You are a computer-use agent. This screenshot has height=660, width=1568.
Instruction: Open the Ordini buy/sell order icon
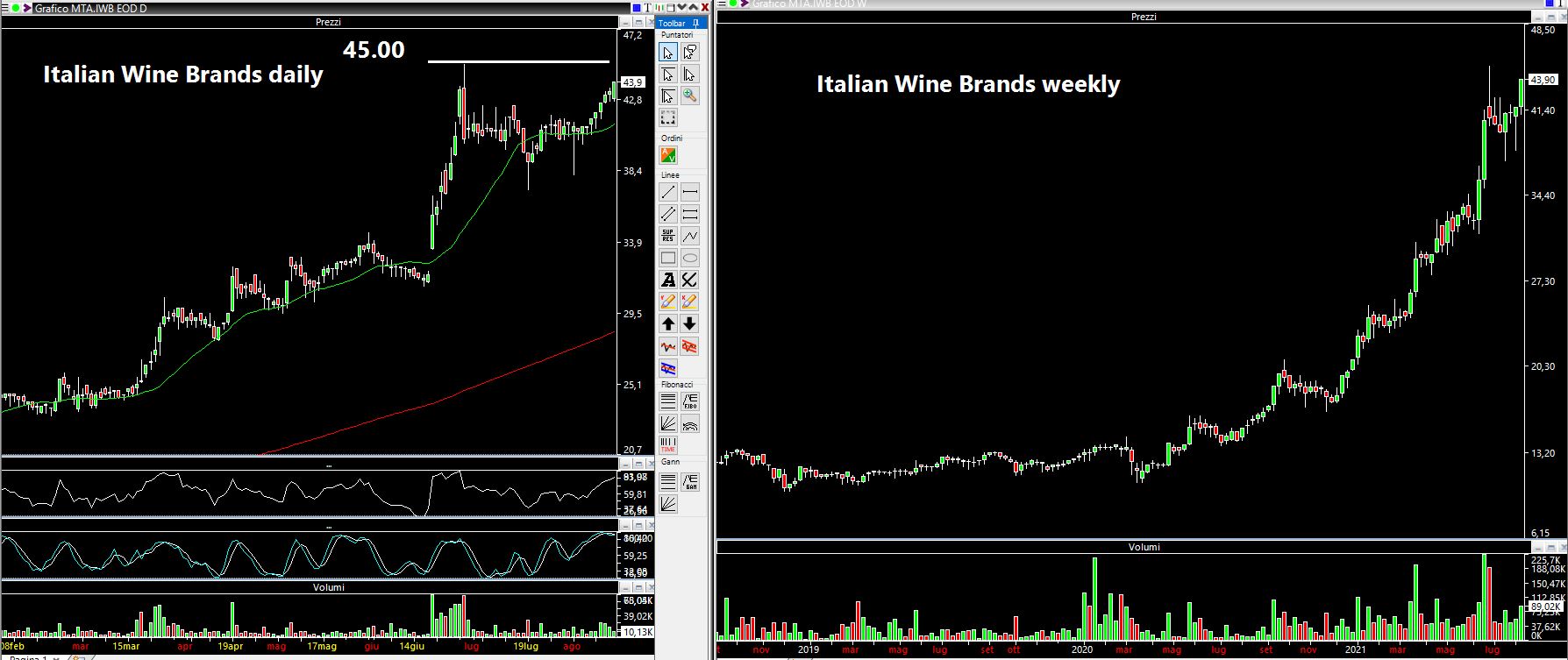coord(668,155)
